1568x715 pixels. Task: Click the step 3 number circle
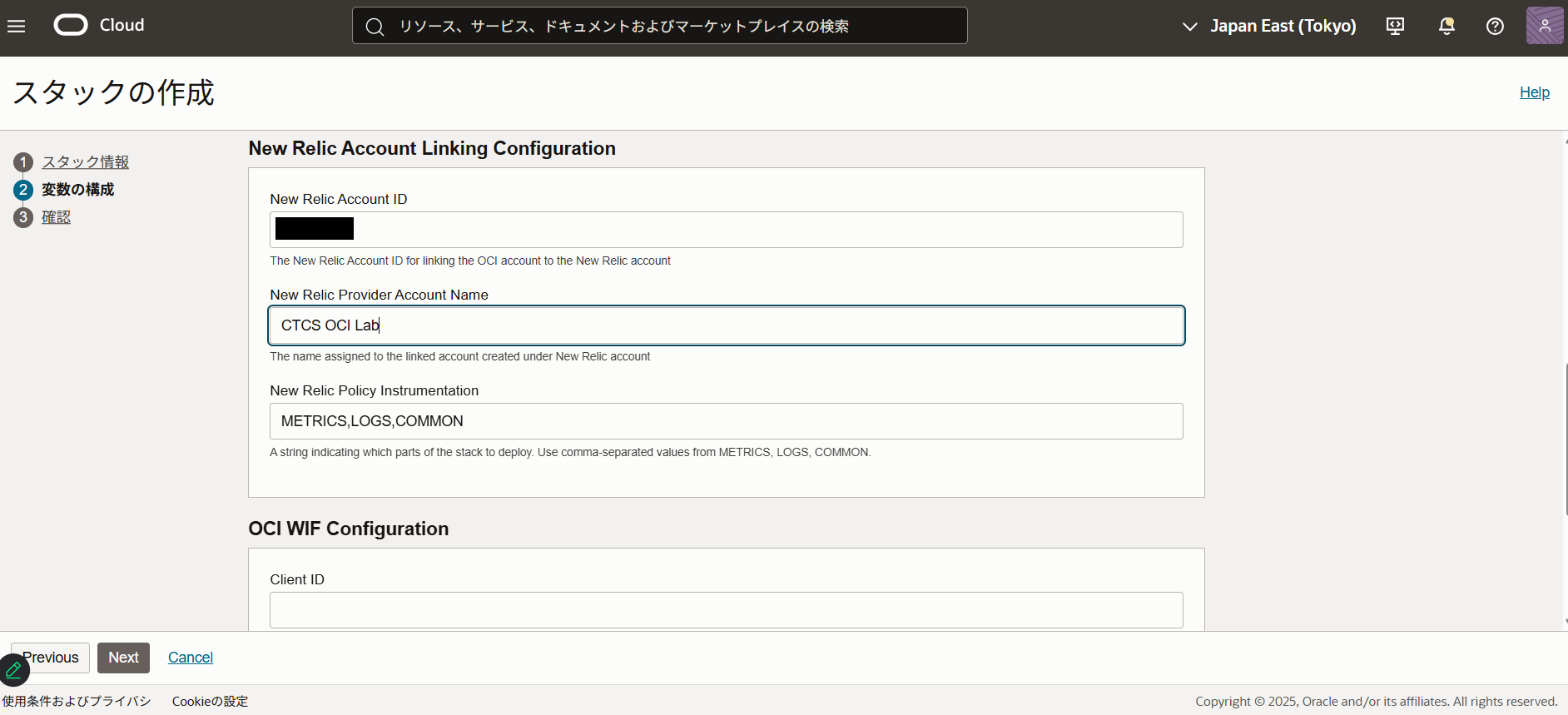pos(23,217)
